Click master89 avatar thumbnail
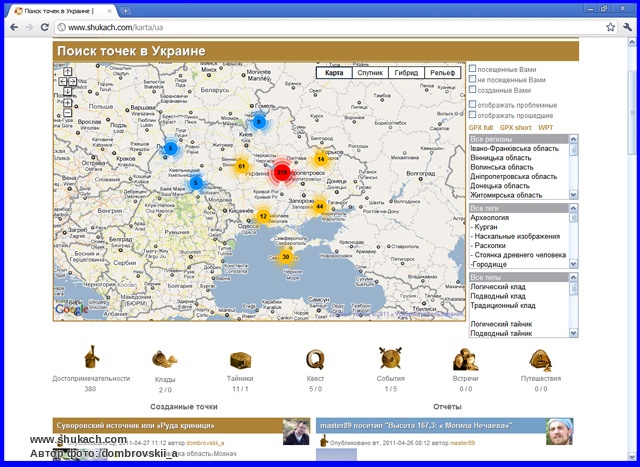The image size is (640, 467). tap(560, 431)
